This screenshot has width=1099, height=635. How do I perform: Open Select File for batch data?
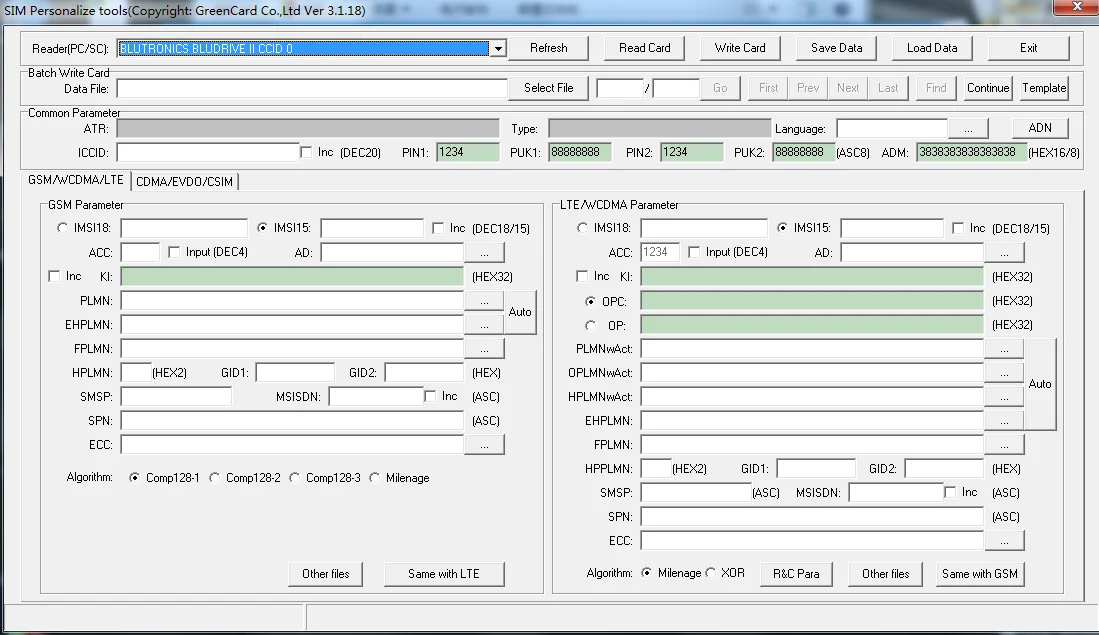pyautogui.click(x=548, y=88)
